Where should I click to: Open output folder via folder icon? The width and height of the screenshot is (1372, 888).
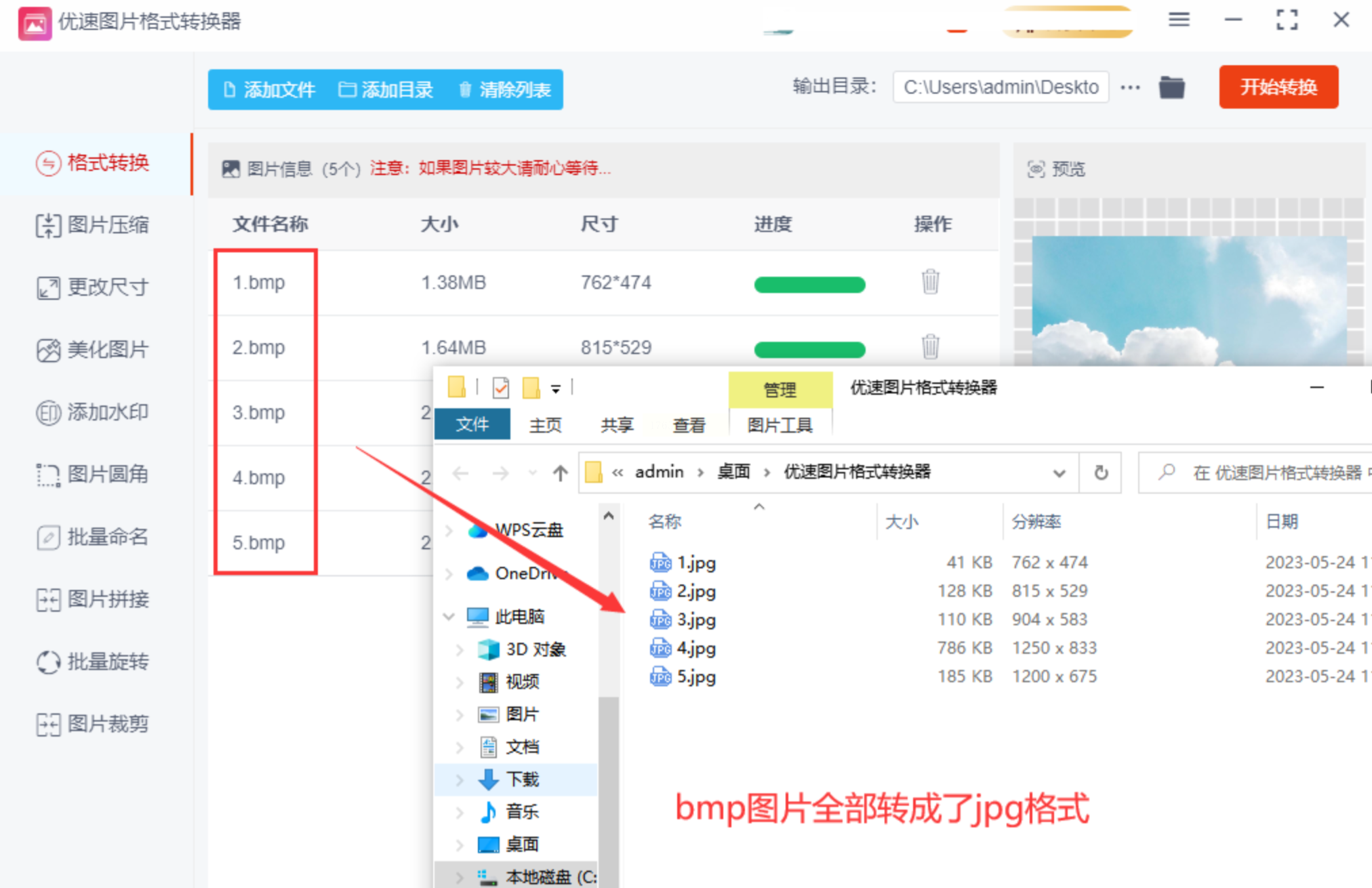pos(1171,87)
